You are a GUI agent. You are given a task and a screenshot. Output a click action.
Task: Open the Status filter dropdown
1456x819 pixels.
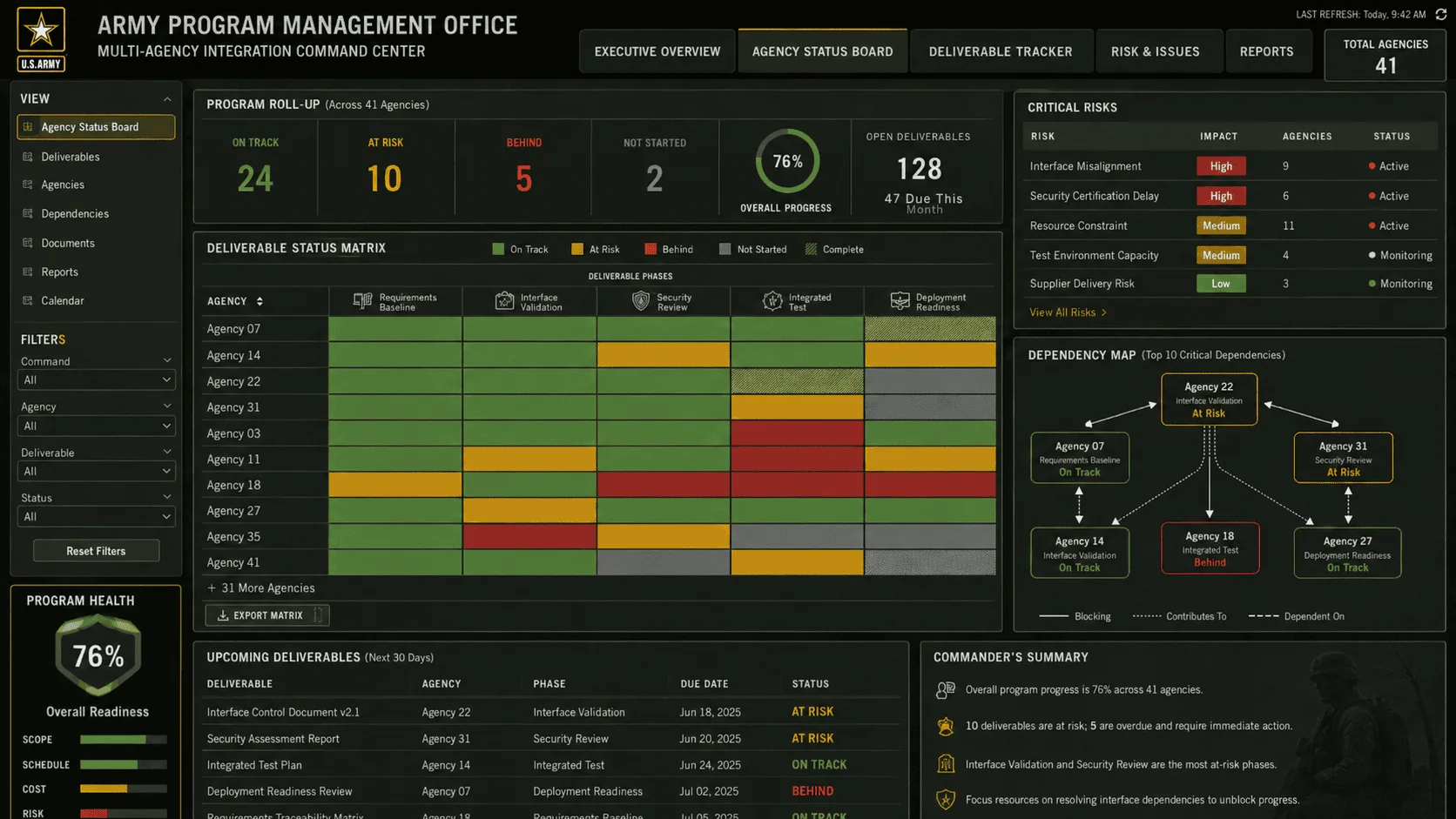click(x=96, y=517)
